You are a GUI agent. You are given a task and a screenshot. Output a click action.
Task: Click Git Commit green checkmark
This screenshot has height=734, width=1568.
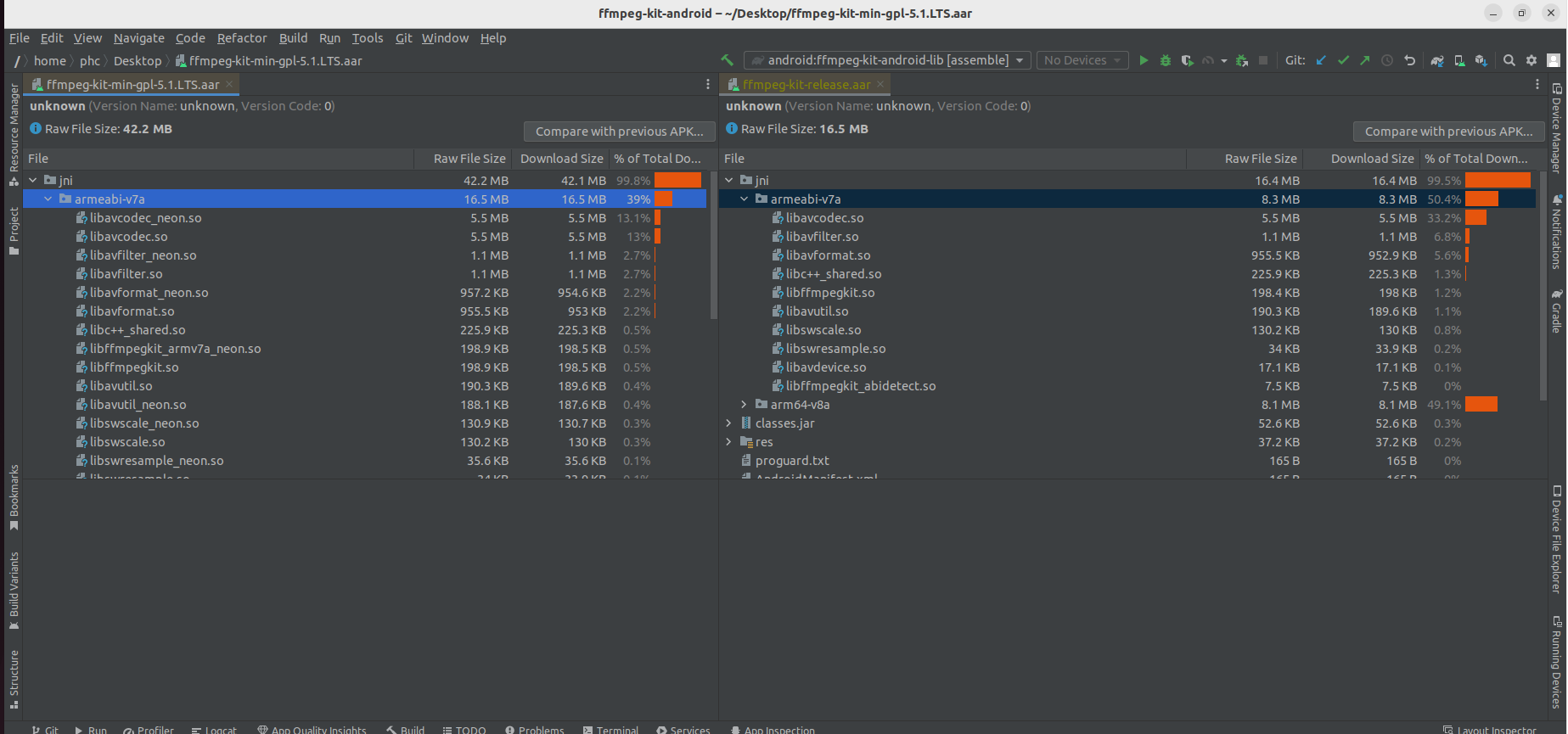(1343, 60)
